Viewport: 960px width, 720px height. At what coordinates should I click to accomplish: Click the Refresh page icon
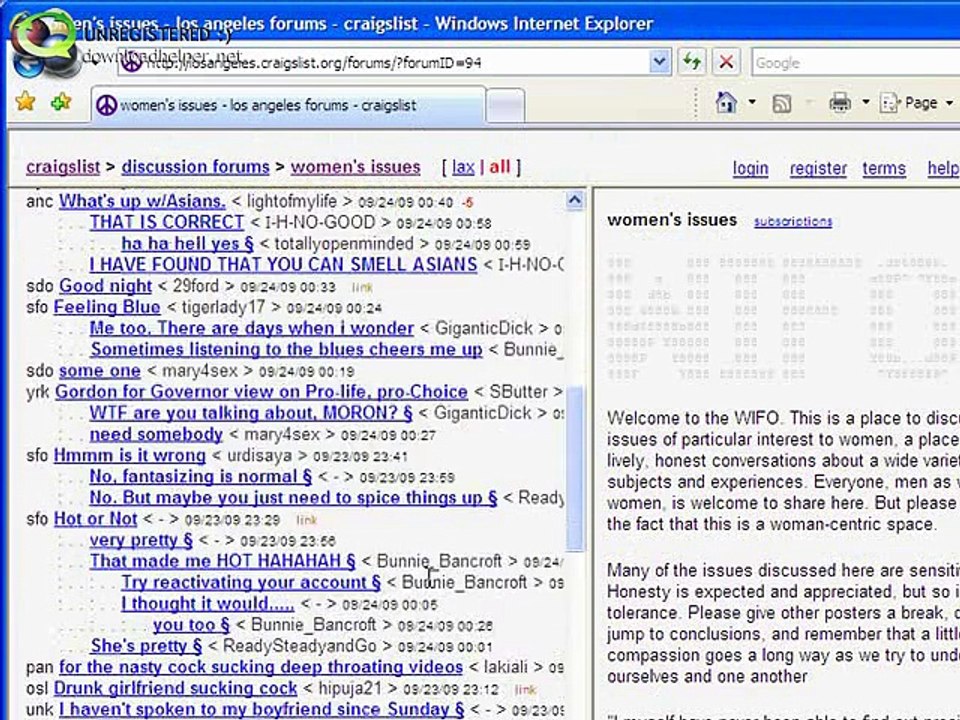point(692,61)
